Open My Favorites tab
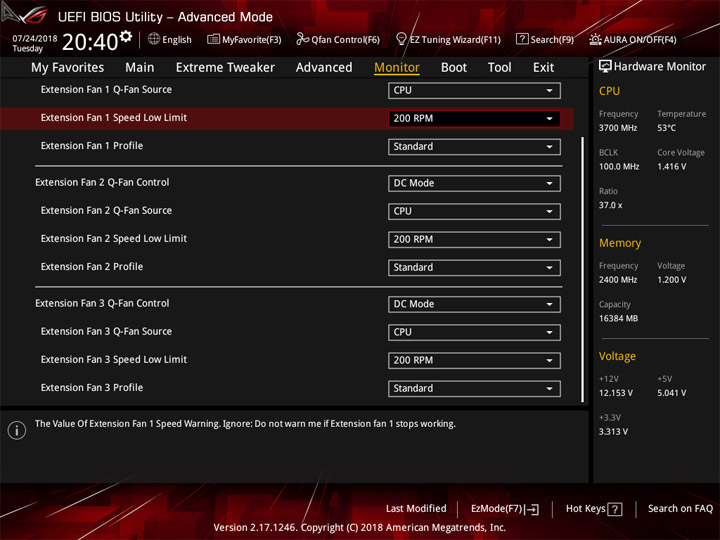 (68, 68)
